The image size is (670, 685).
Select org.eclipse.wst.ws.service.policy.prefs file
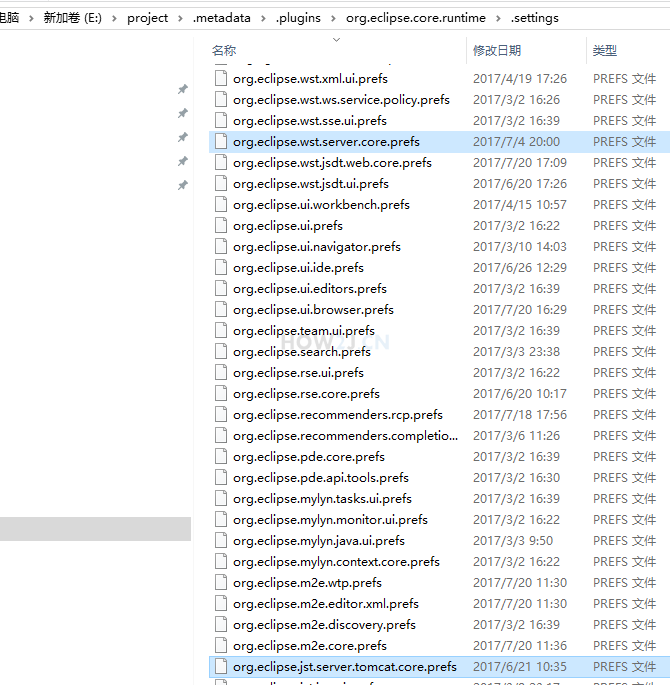click(342, 100)
